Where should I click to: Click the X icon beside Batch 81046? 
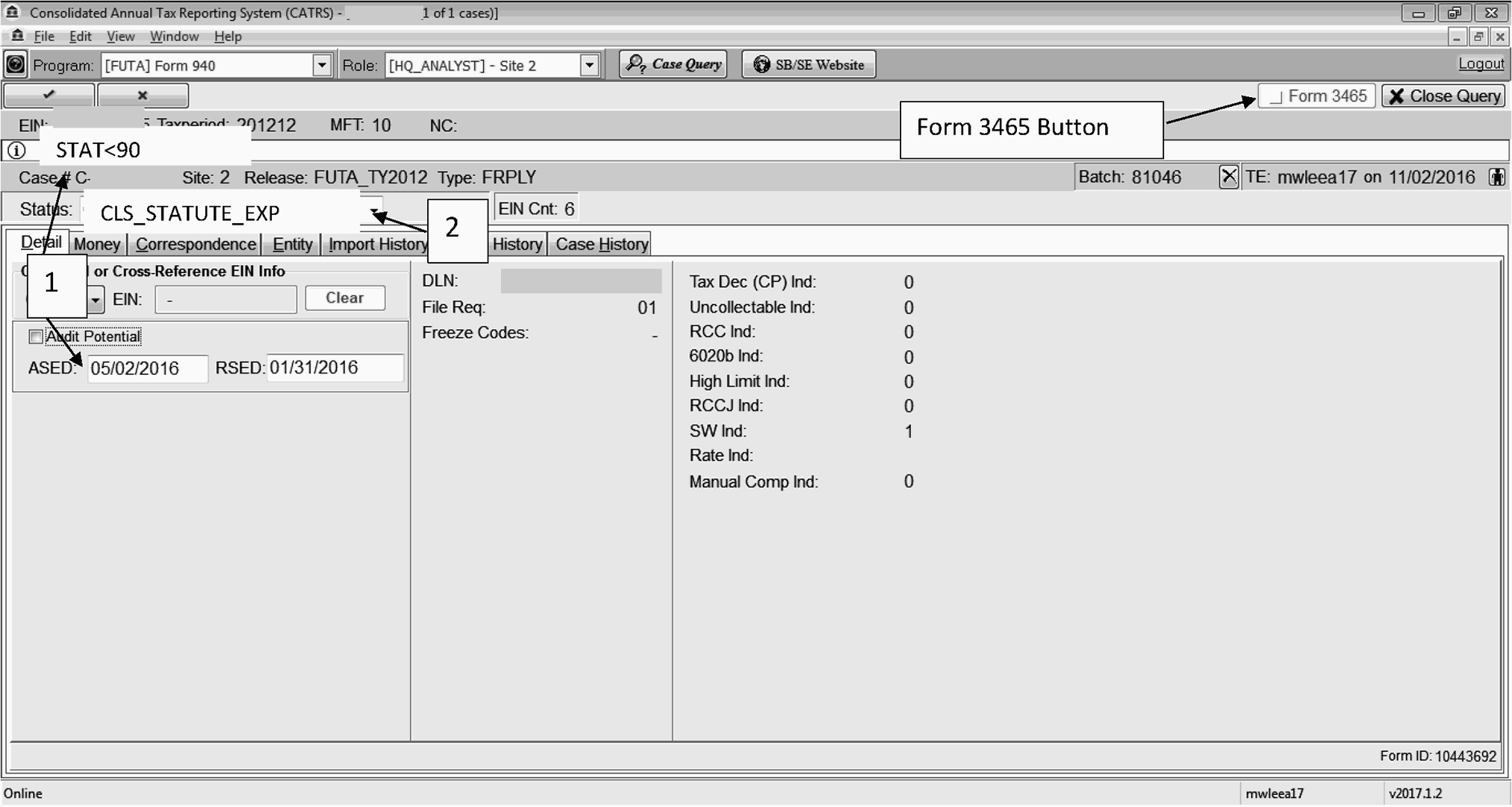click(x=1228, y=177)
